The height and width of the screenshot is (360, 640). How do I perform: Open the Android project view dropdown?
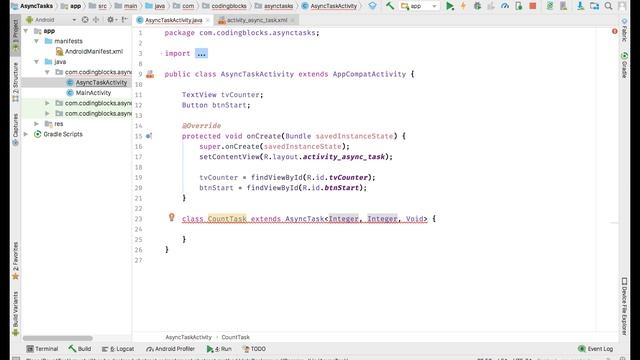[51, 20]
